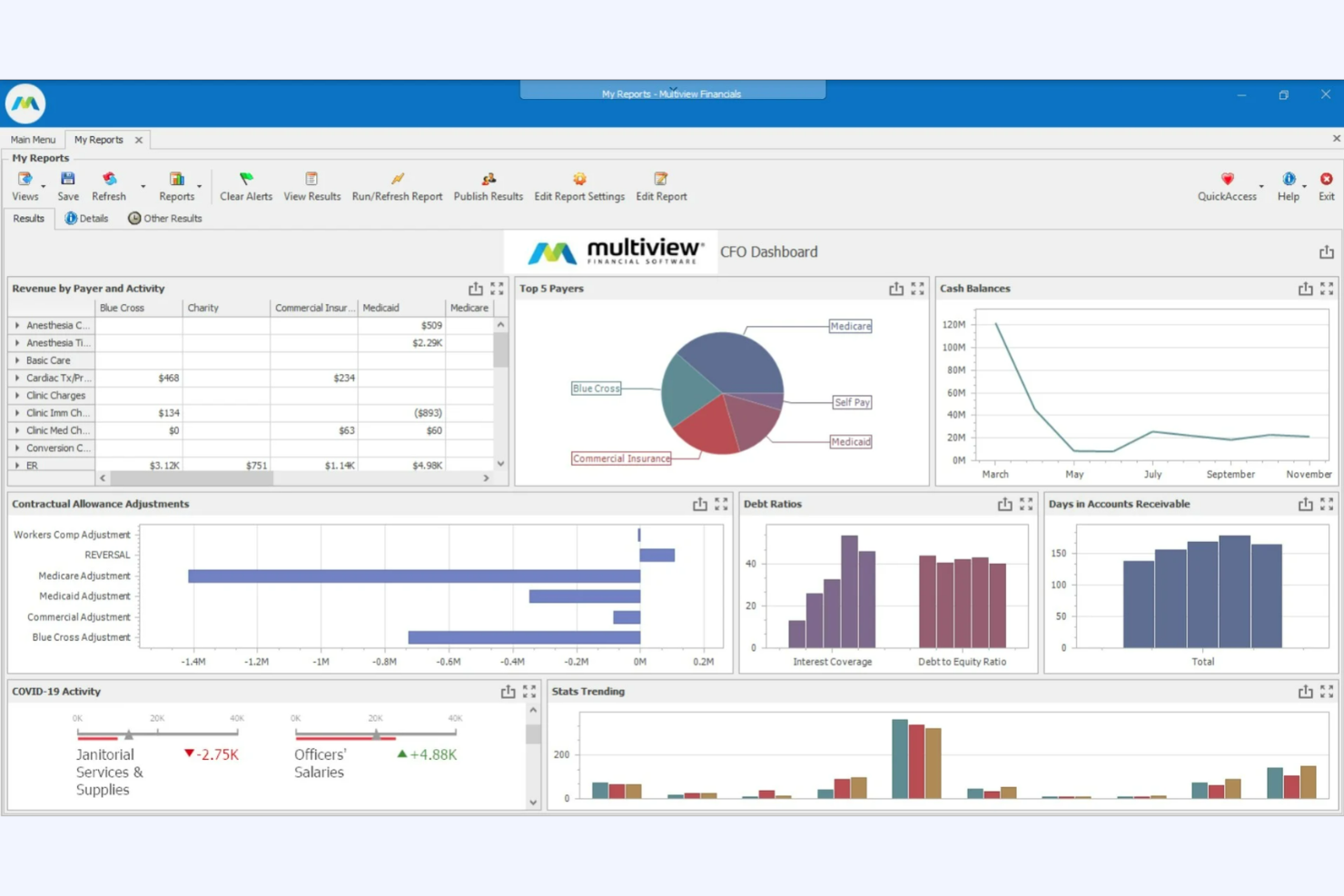Adjust the Janitorial Services slider handle
The width and height of the screenshot is (1344, 896).
pos(130,735)
